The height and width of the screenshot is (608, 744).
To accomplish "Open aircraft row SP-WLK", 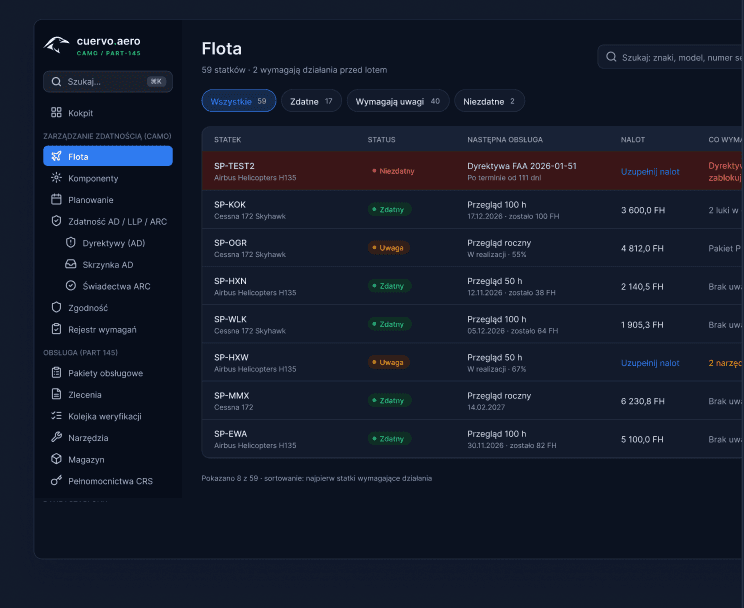I will [473, 324].
